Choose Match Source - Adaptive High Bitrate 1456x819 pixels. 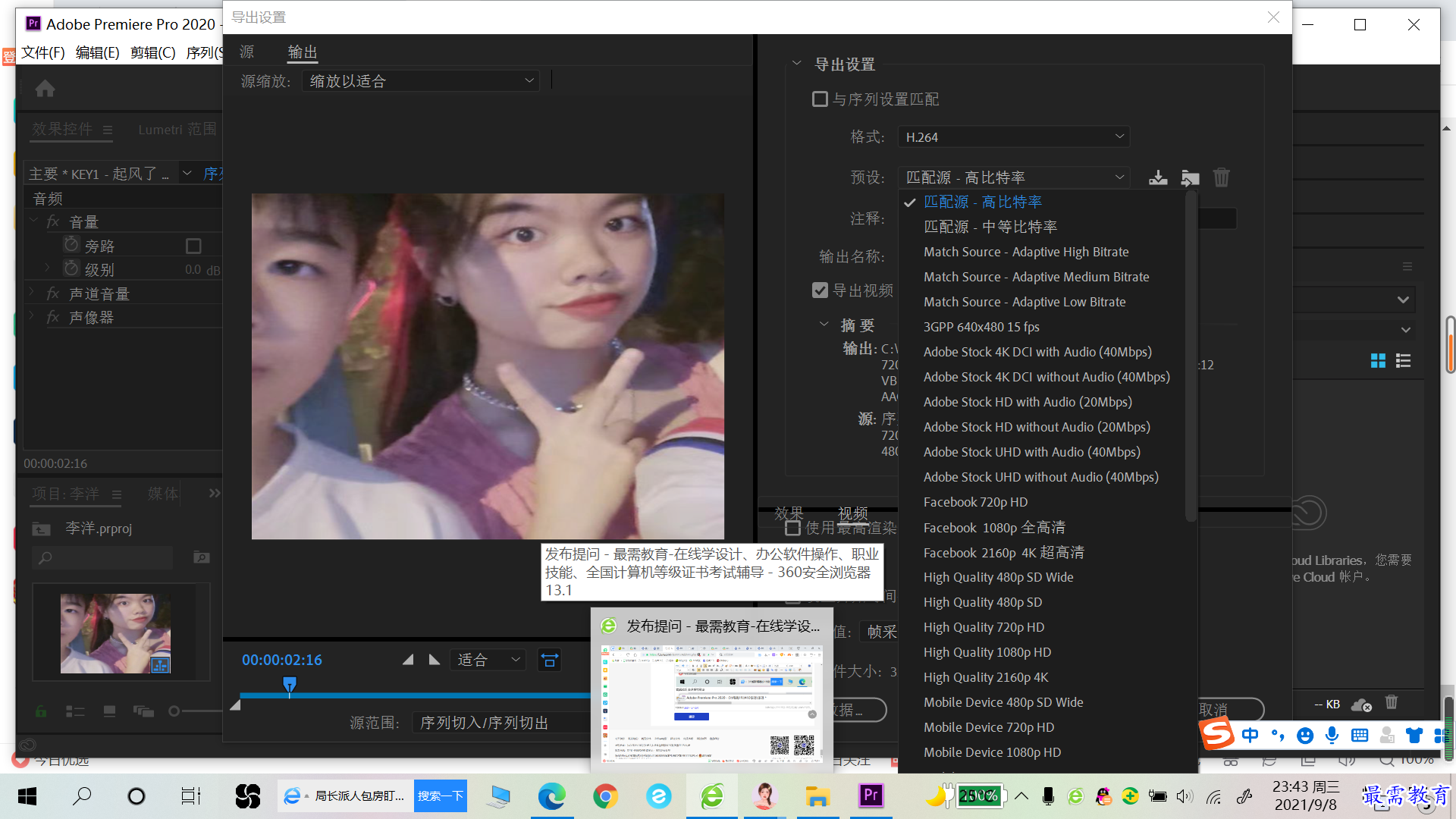coord(1026,252)
